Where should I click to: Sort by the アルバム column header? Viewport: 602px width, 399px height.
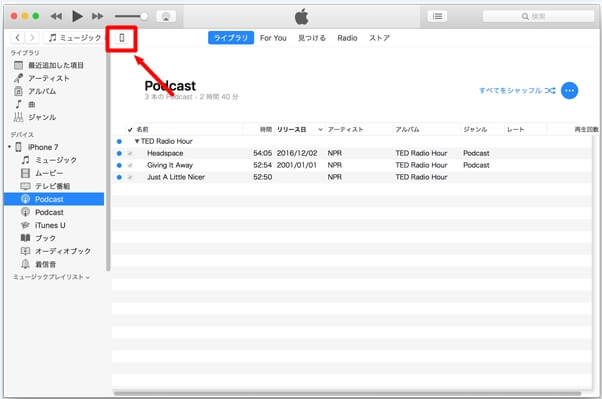point(407,129)
